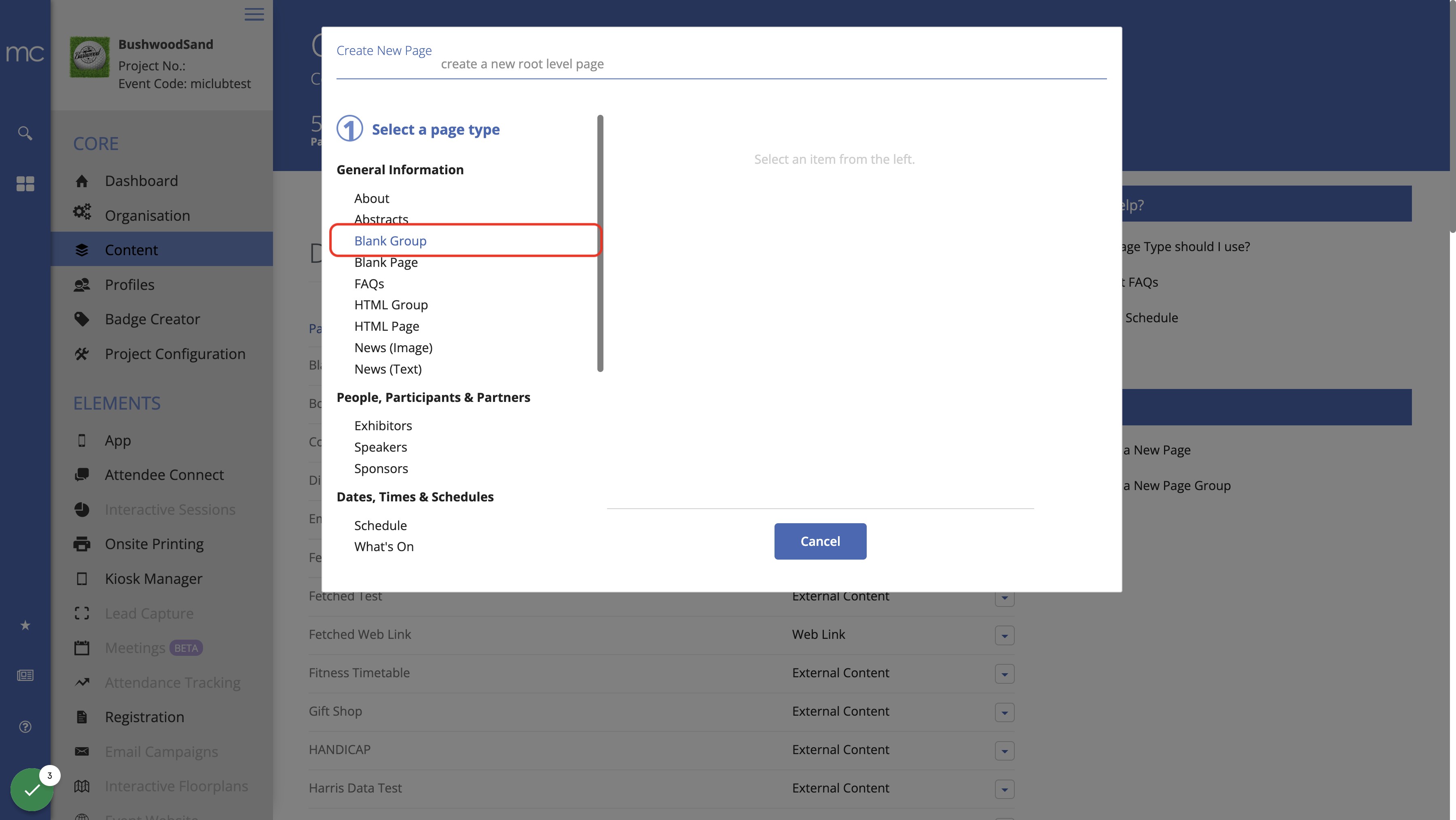Select Speakers page type

pos(381,447)
